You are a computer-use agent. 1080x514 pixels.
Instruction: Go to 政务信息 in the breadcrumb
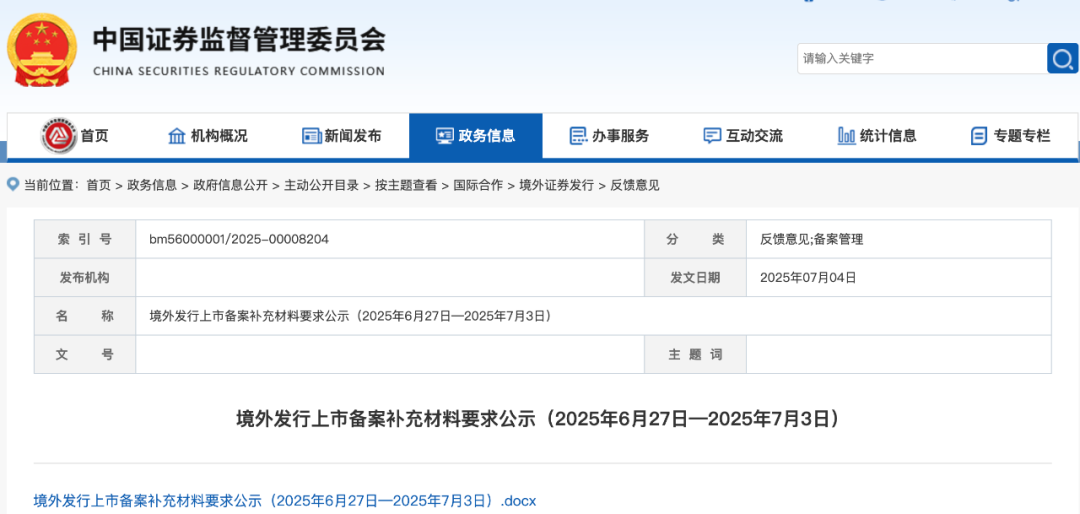(x=152, y=185)
